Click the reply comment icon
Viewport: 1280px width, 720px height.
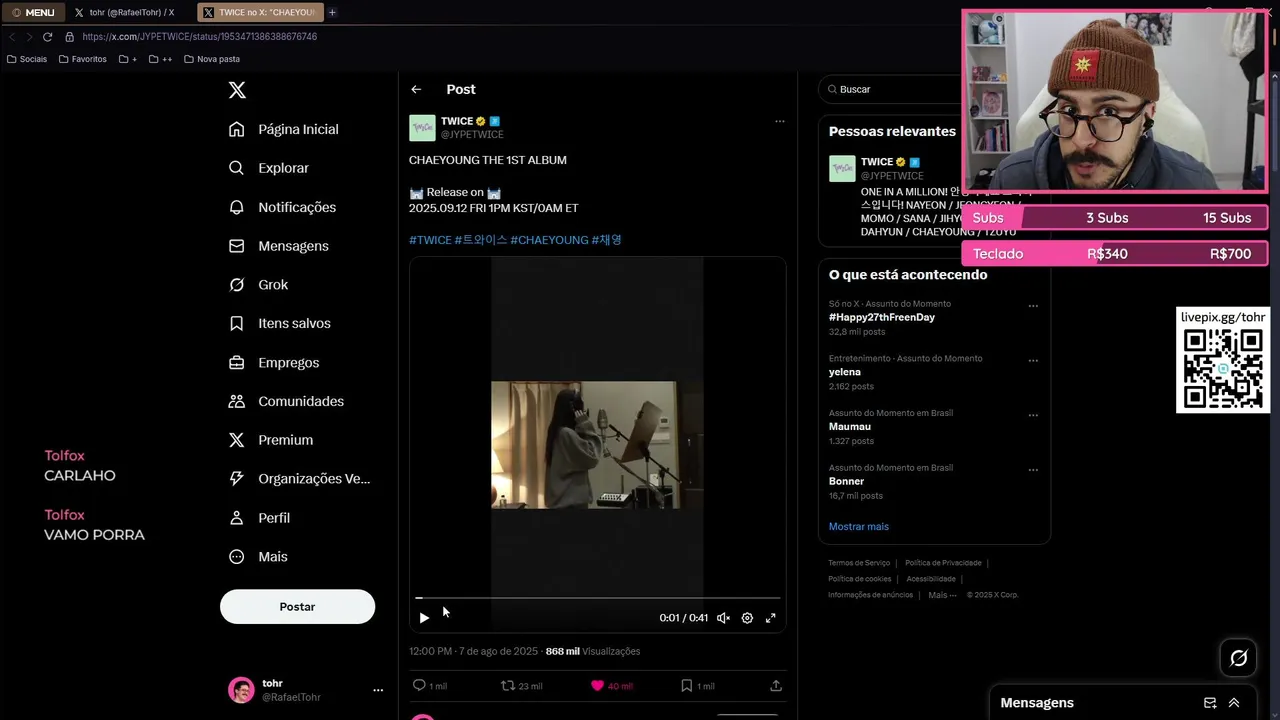point(419,685)
